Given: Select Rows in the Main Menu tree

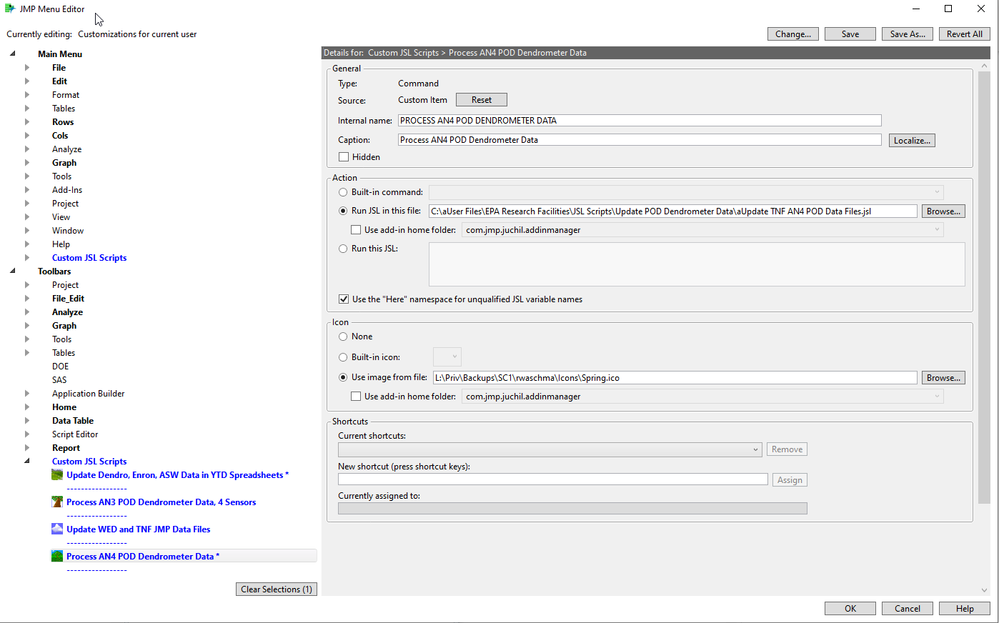Looking at the screenshot, I should coord(62,122).
